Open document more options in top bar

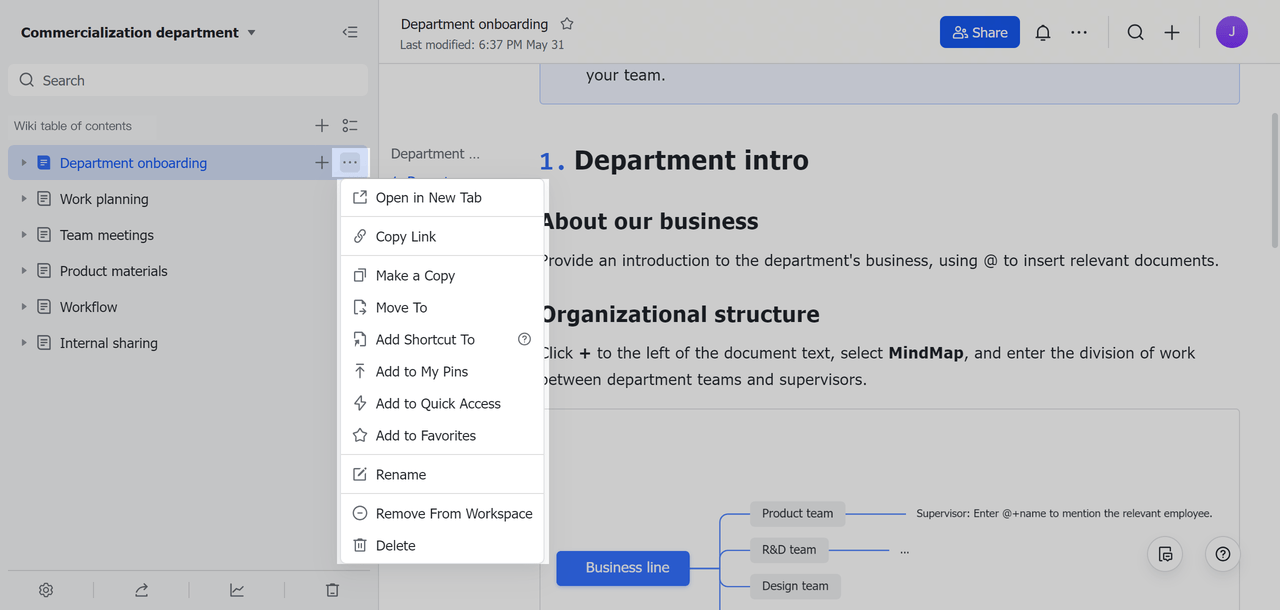pos(1079,32)
